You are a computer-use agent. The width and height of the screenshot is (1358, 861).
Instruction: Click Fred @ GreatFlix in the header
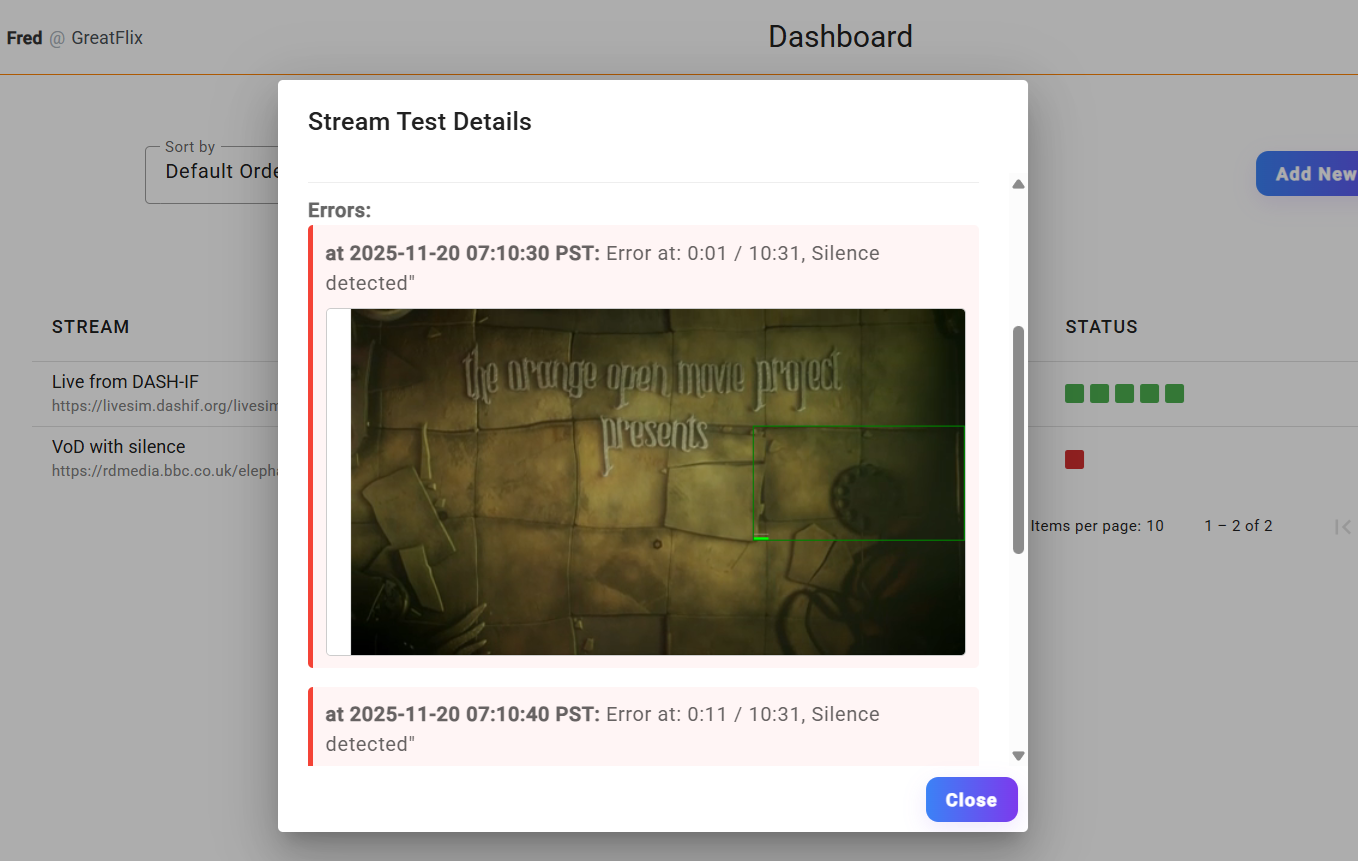(75, 38)
